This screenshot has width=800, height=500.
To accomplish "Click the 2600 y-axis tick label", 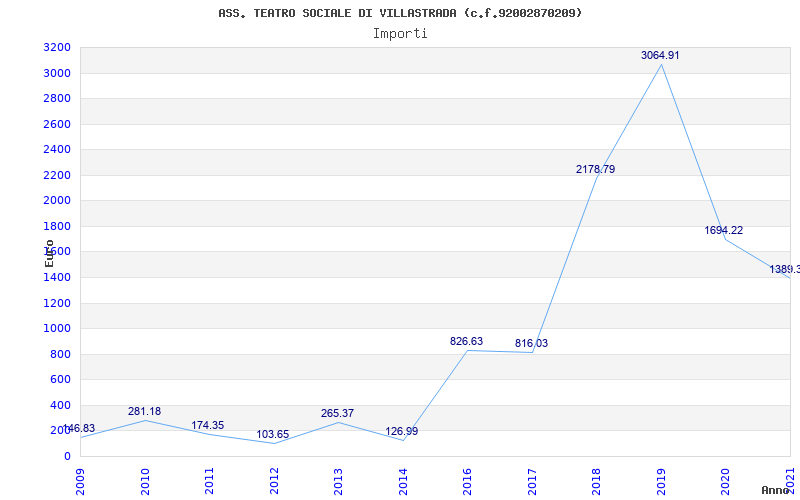I will [57, 124].
